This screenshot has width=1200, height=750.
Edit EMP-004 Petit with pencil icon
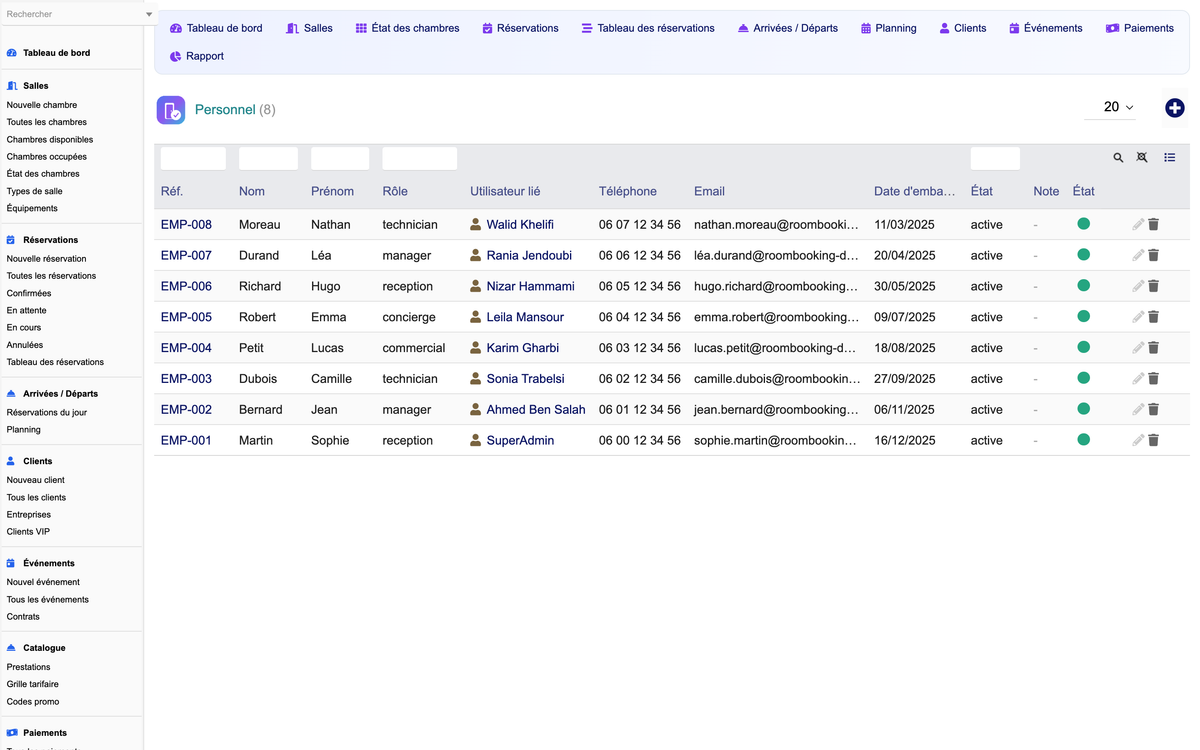(1138, 348)
